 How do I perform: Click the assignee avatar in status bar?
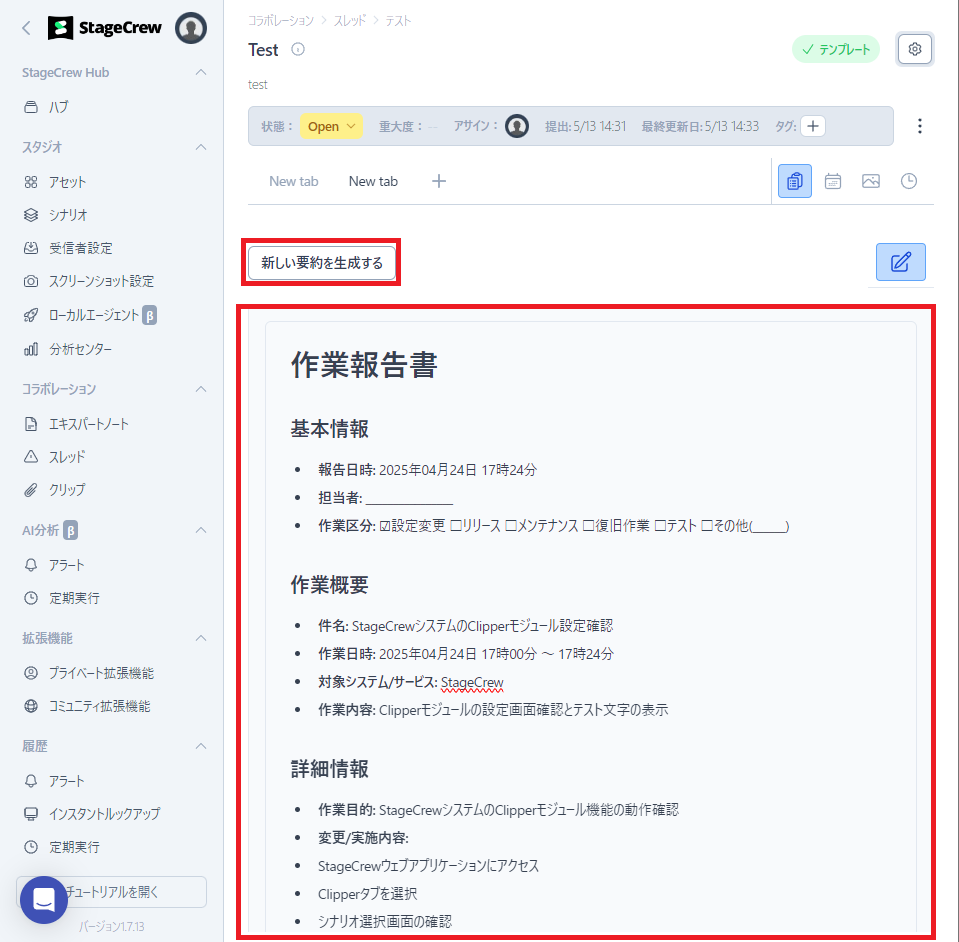(517, 126)
